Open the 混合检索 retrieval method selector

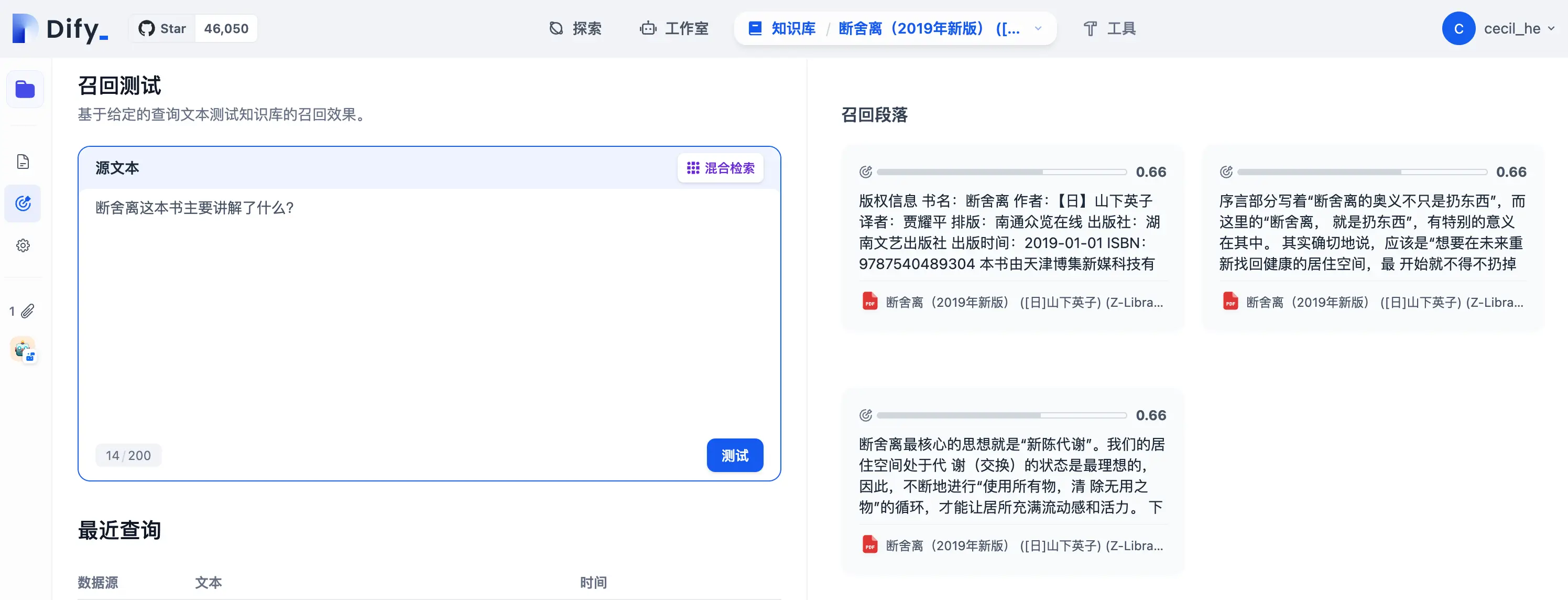point(720,168)
